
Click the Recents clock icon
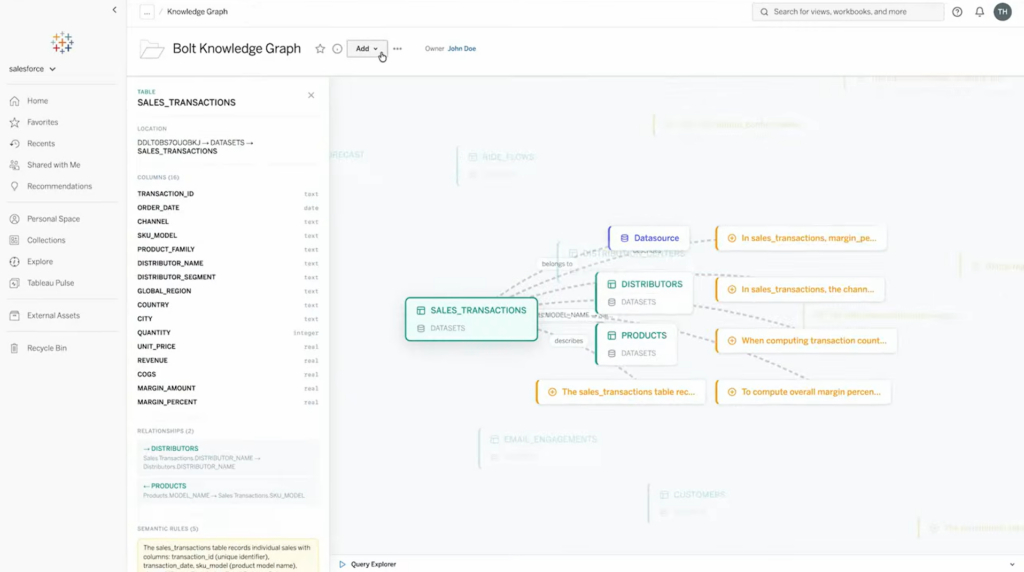click(x=14, y=144)
